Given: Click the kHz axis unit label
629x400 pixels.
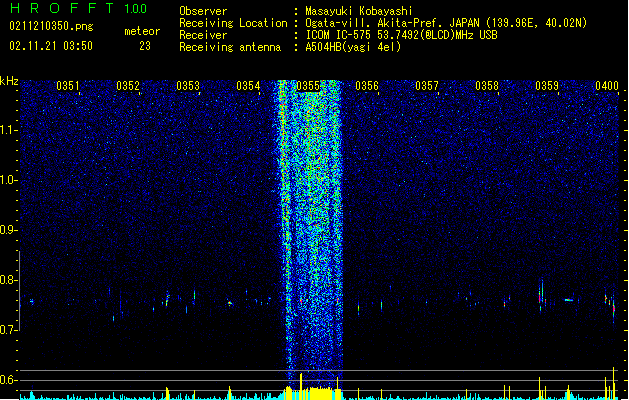Looking at the screenshot, I should tap(9, 81).
